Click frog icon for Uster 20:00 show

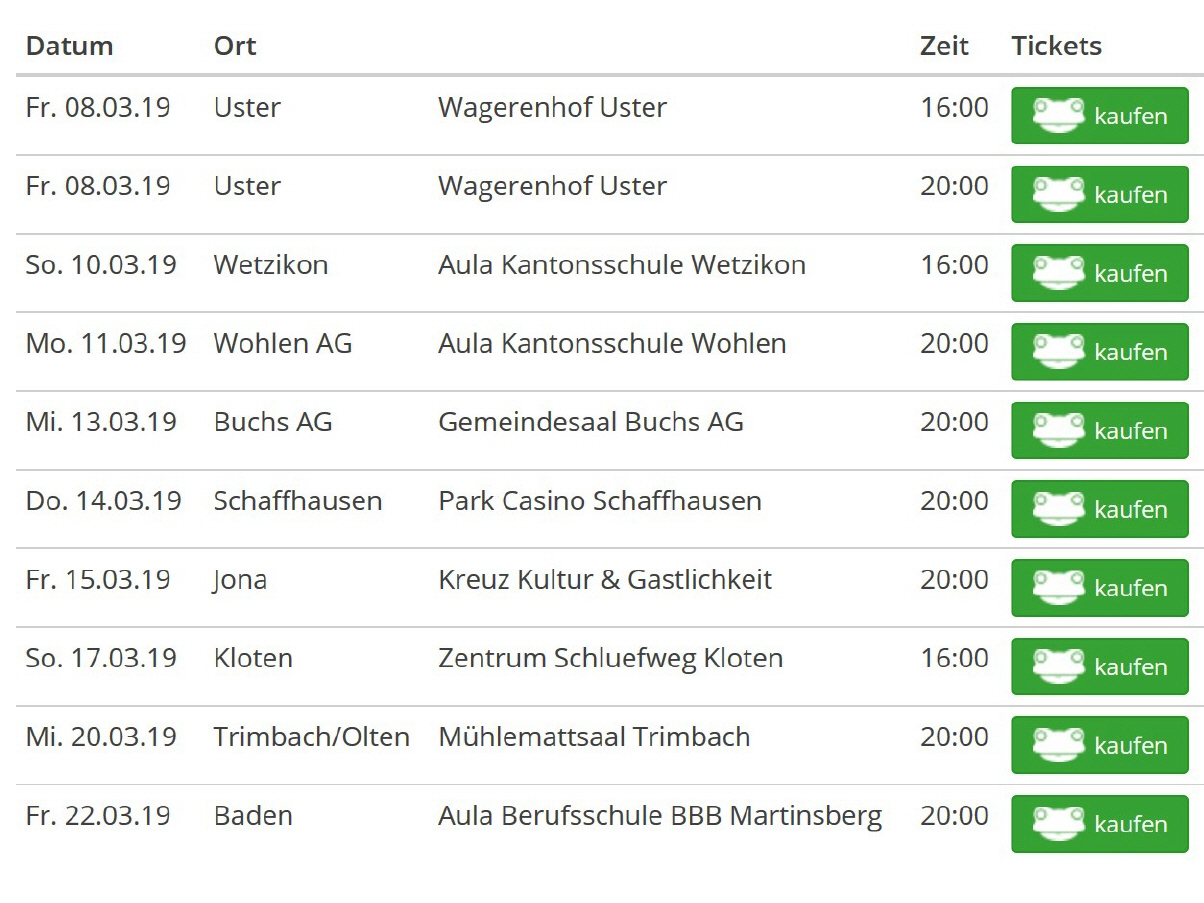(x=1059, y=193)
